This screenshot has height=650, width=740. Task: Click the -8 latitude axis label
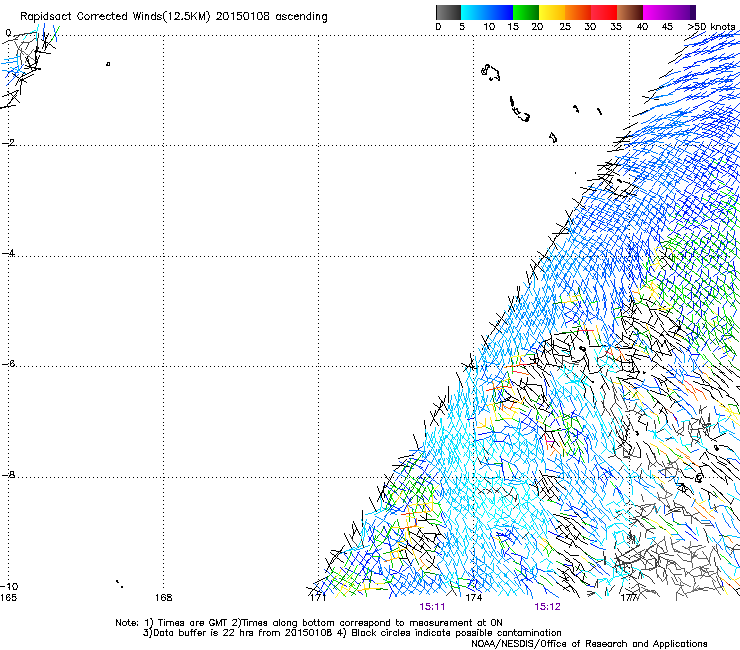(8, 474)
